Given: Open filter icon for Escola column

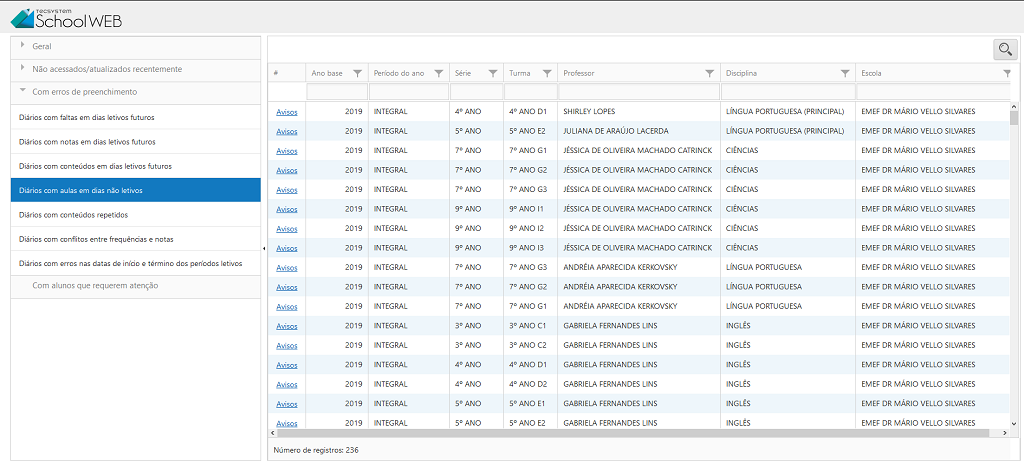Looking at the screenshot, I should pyautogui.click(x=1007, y=73).
